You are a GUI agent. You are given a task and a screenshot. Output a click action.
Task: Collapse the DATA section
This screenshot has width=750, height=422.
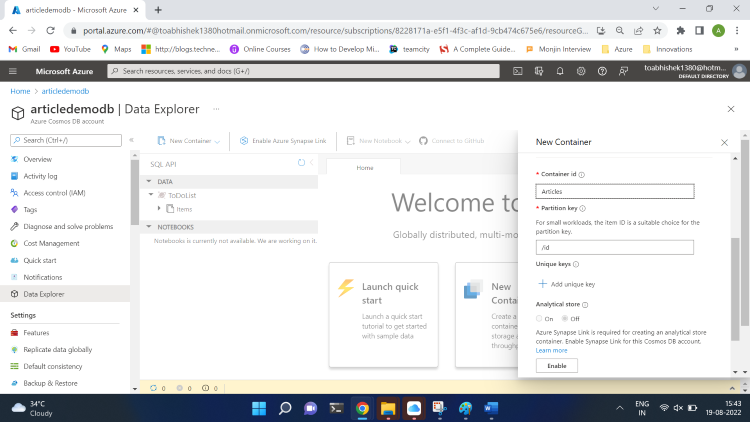149,181
